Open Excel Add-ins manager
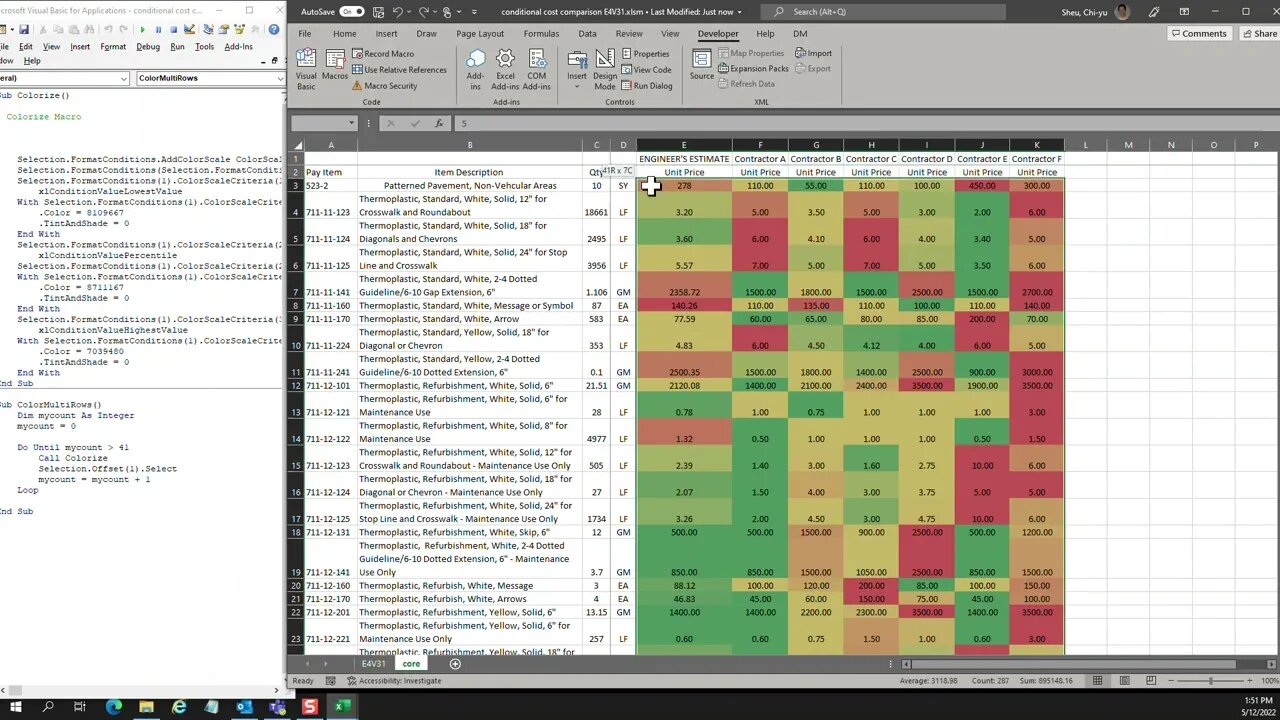Image resolution: width=1280 pixels, height=720 pixels. click(505, 69)
